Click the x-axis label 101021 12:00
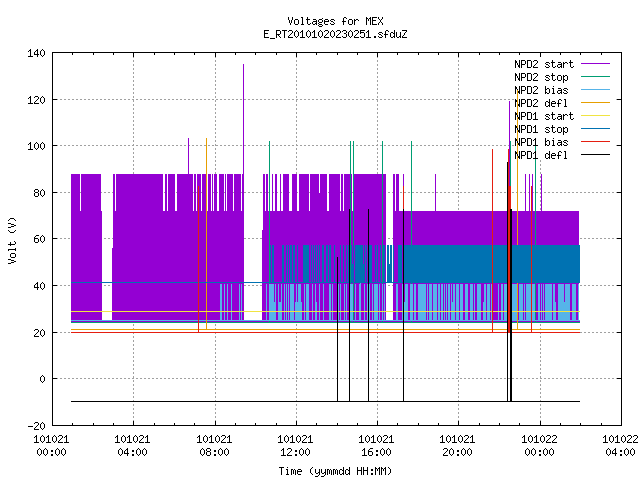The width and height of the screenshot is (640, 480). pyautogui.click(x=295, y=446)
